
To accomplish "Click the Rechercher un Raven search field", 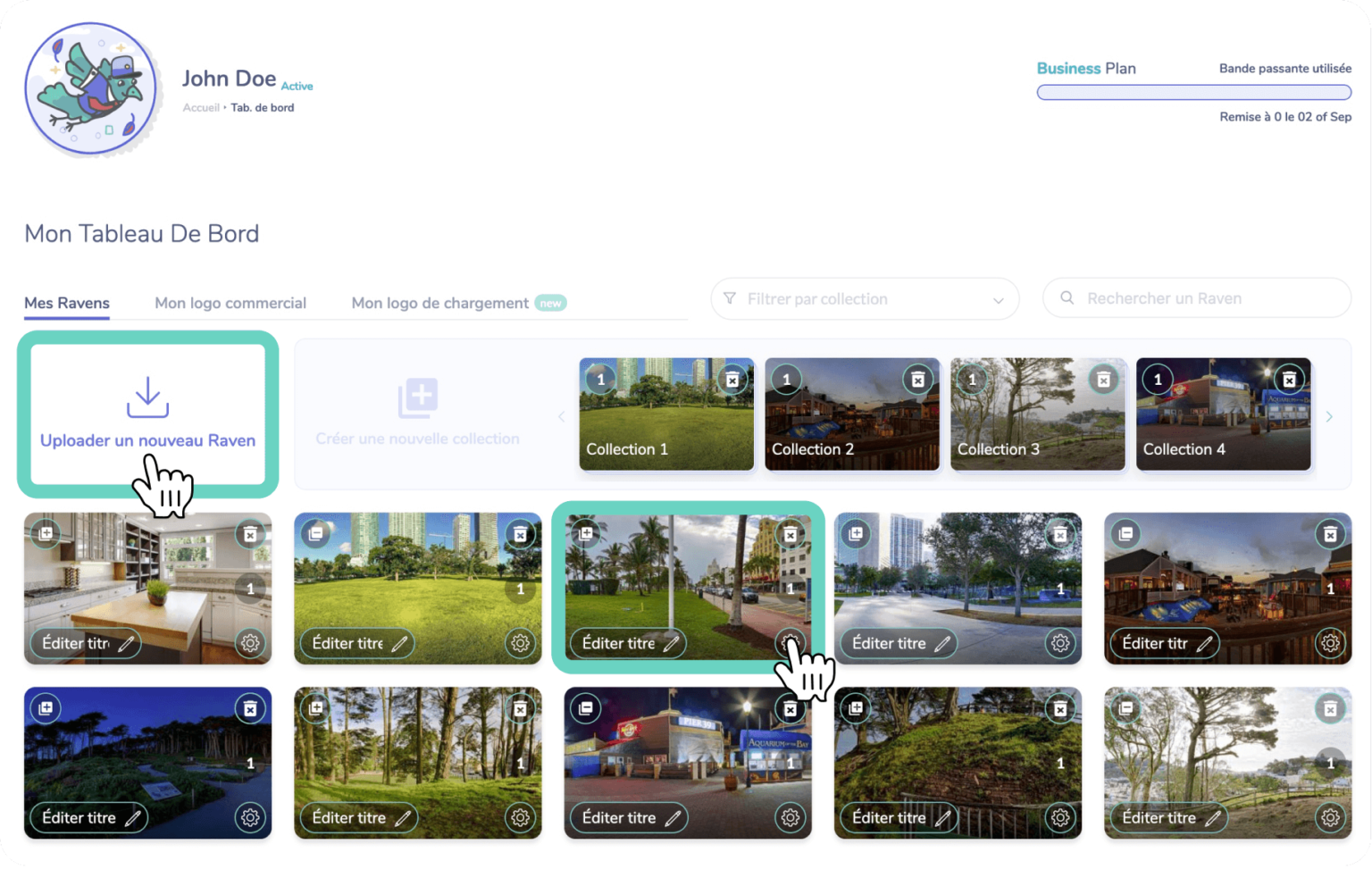I will coord(1197,298).
